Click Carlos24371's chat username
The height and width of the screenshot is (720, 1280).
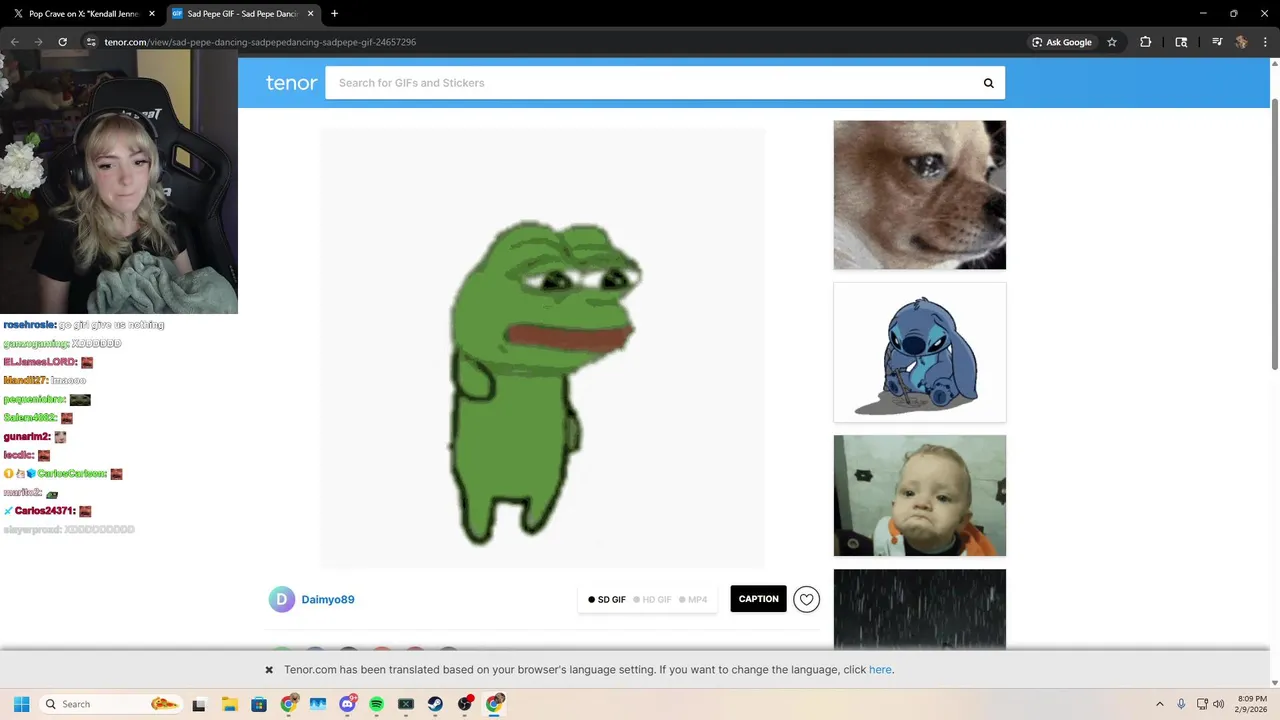[44, 511]
